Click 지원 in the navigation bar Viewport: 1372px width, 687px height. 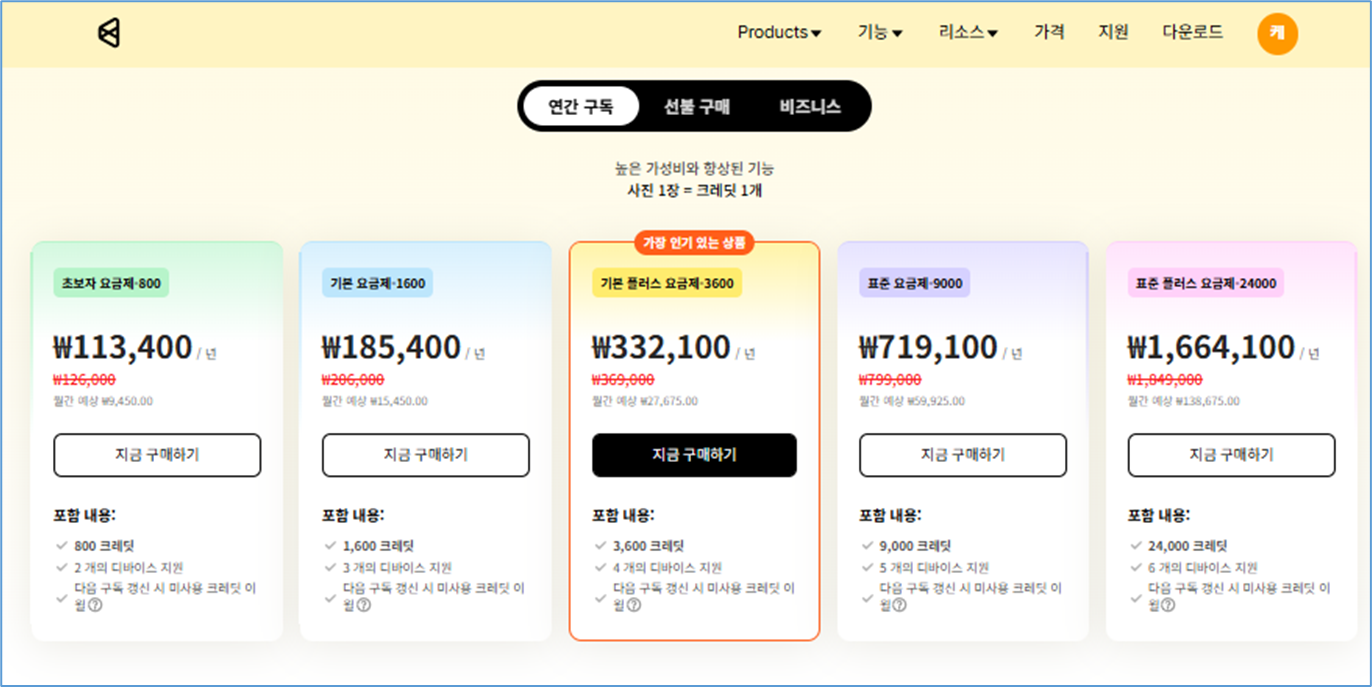click(1113, 32)
